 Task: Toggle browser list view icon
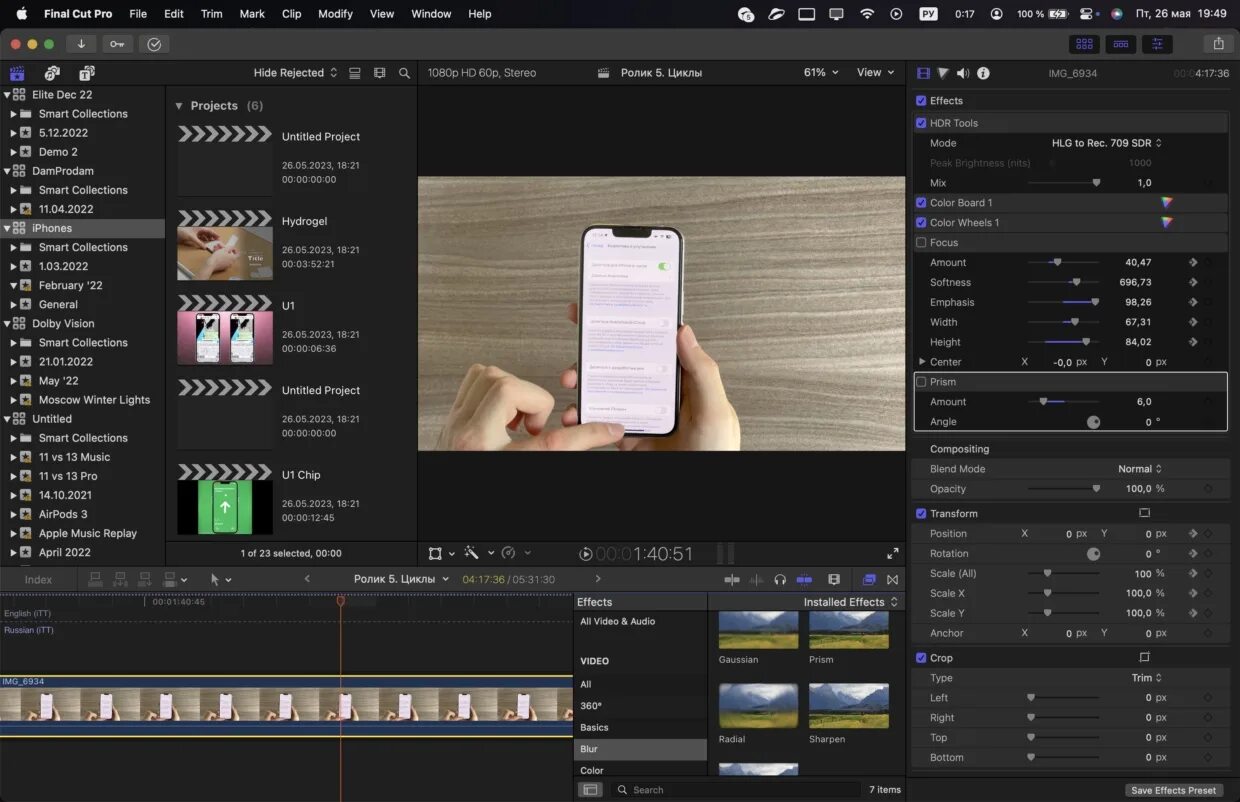(x=355, y=73)
